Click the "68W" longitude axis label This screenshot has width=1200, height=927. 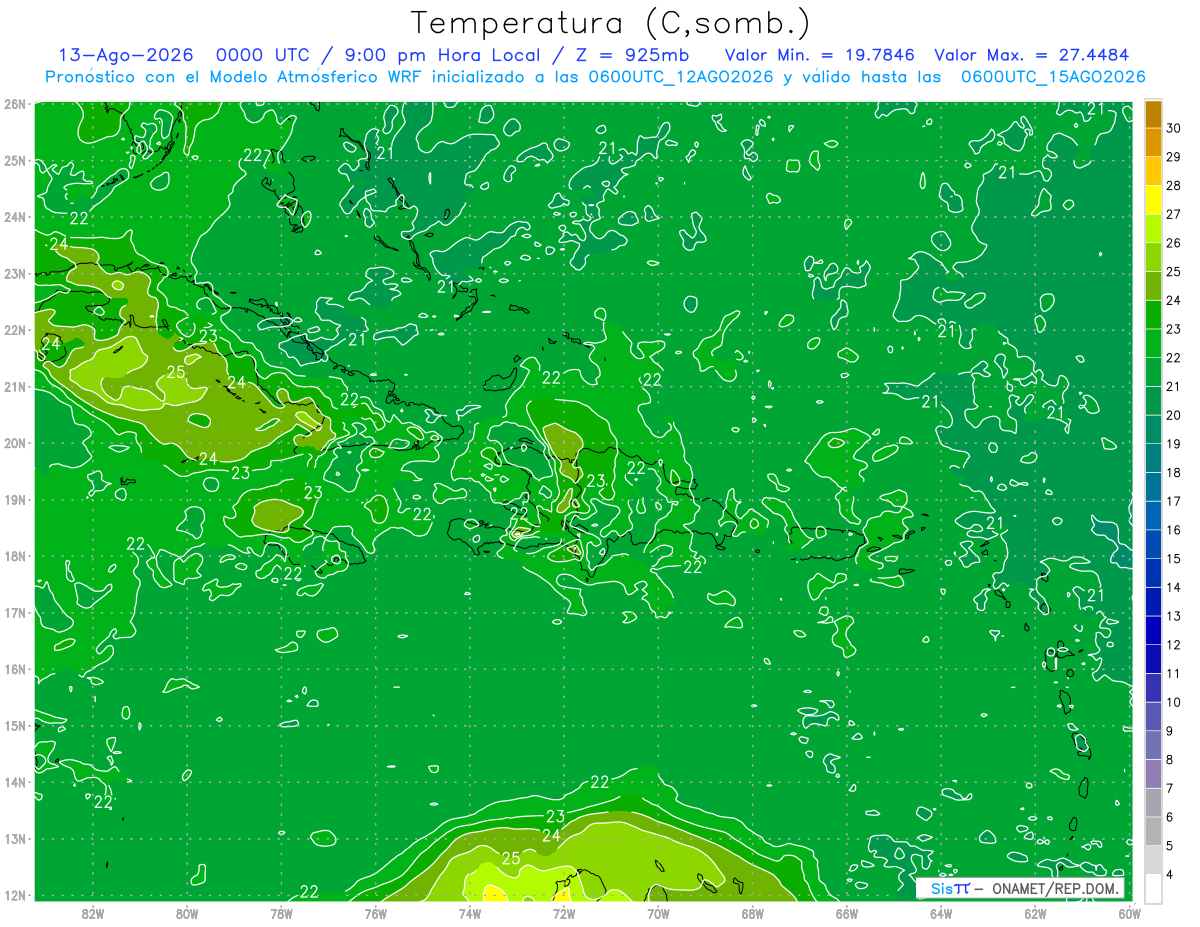point(752,913)
